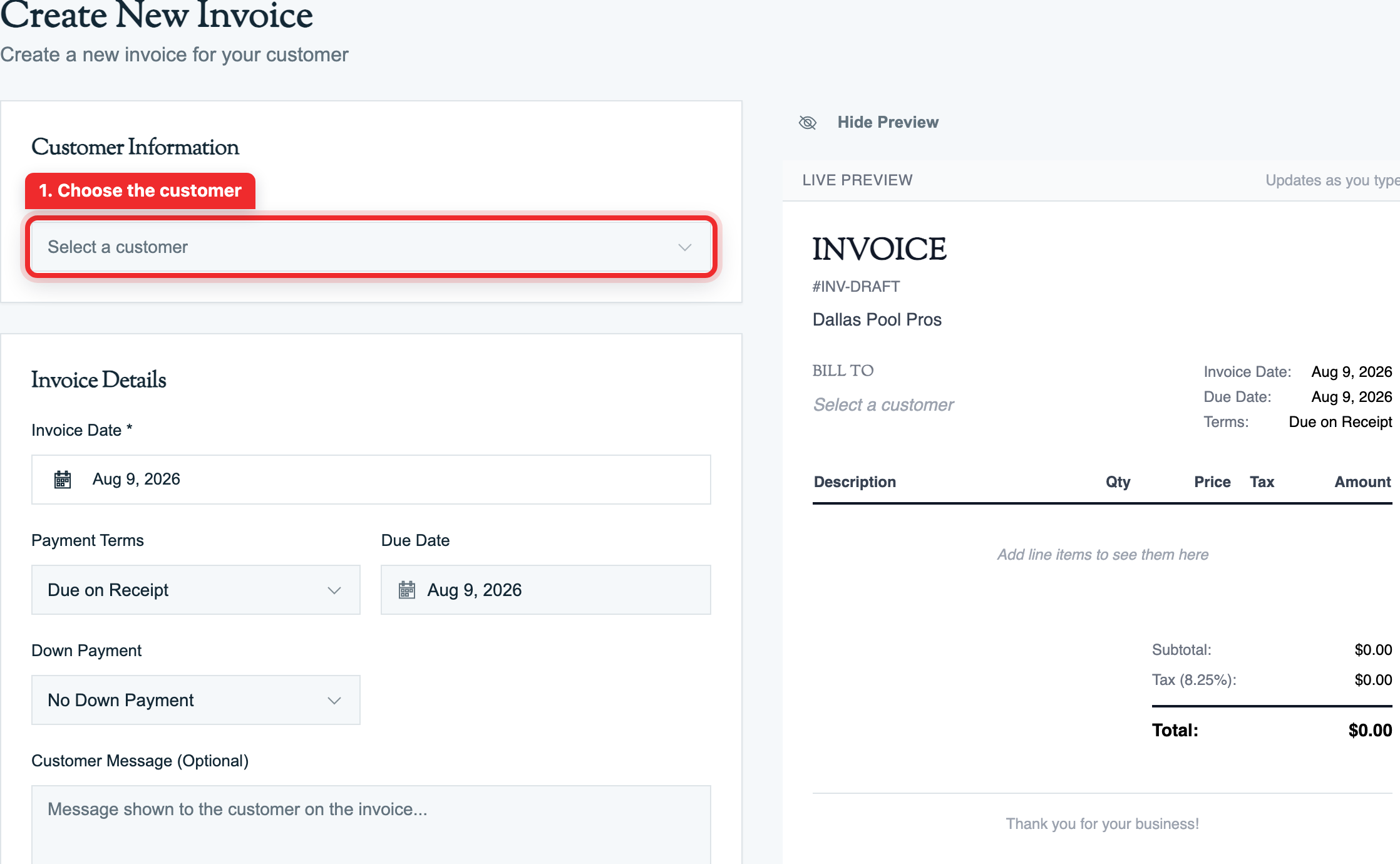Click the LIVE PREVIEW heading
This screenshot has width=1400, height=864.
(x=857, y=180)
